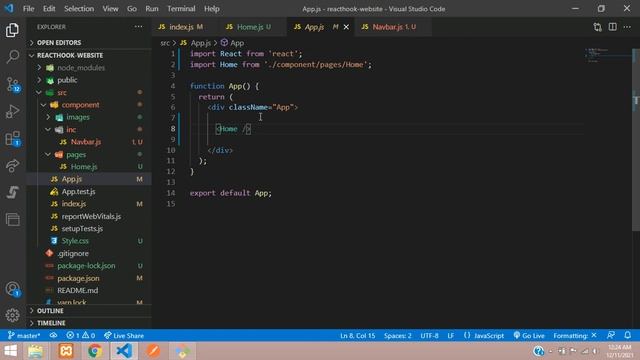640x360 pixels.
Task: Click the Open Changes editor icon
Action: [597, 27]
